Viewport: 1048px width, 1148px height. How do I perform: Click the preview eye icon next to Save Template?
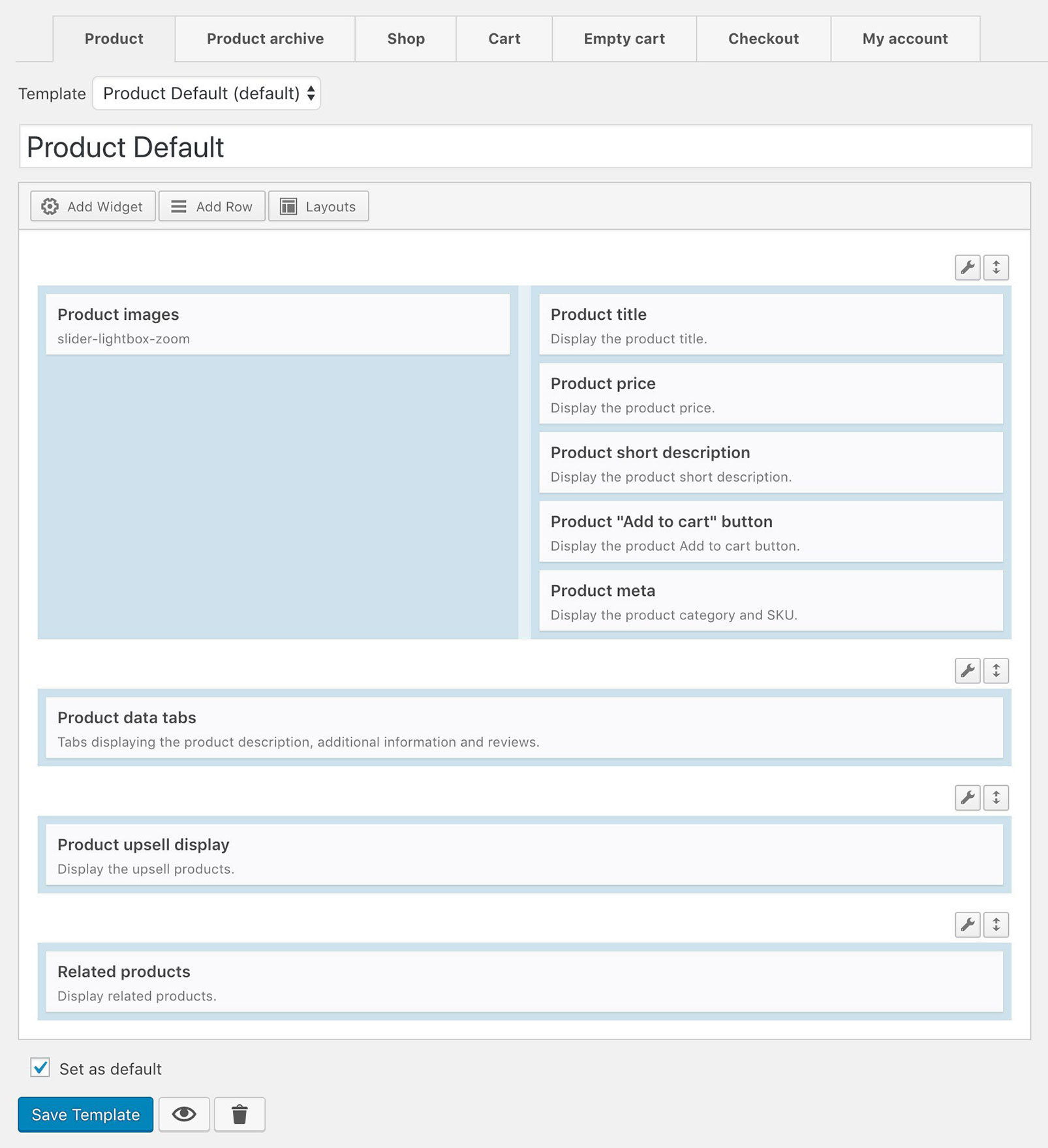(183, 1114)
